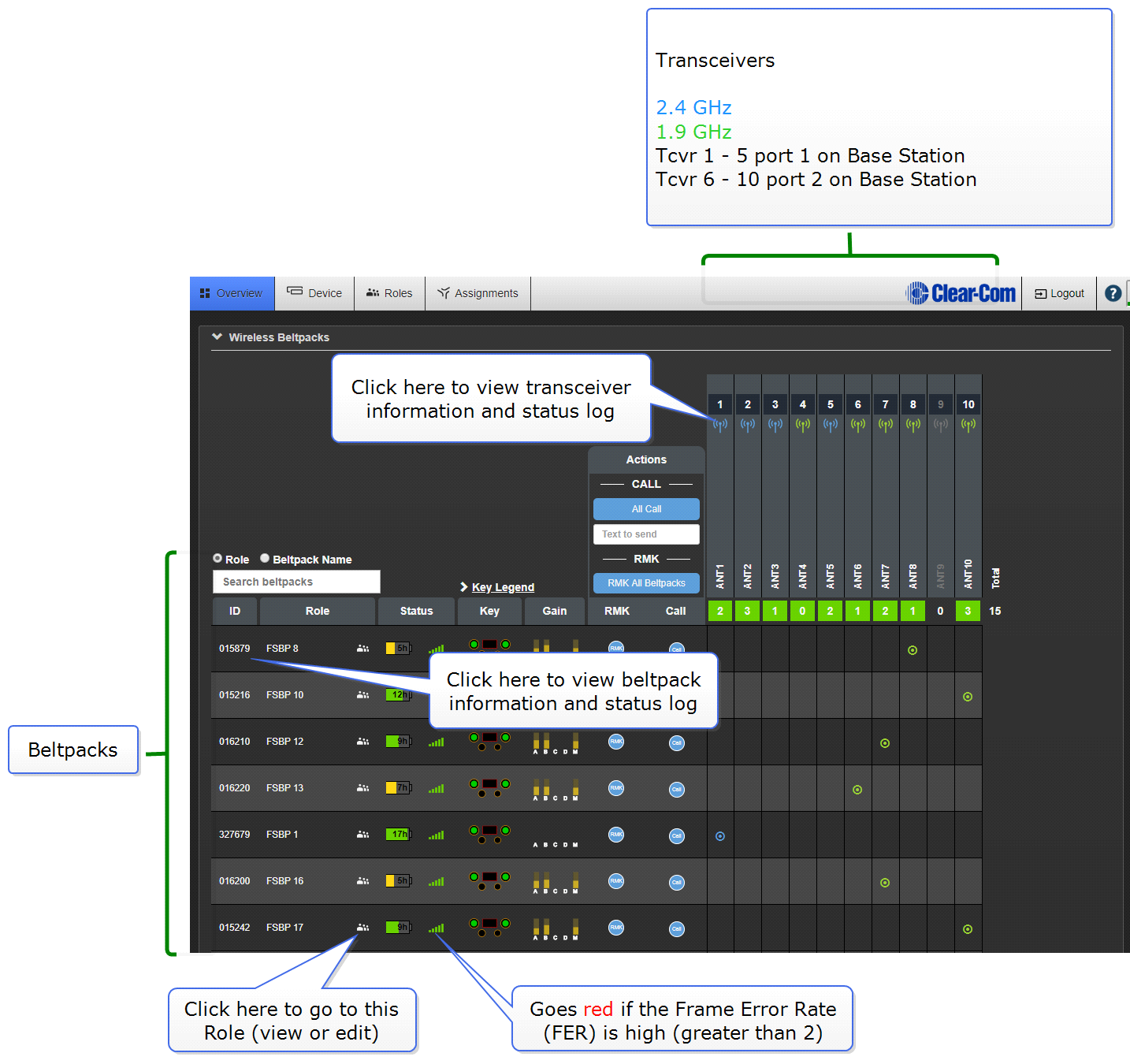The height and width of the screenshot is (1064, 1130).
Task: Click RMK button for FSBP 17
Action: pos(616,928)
